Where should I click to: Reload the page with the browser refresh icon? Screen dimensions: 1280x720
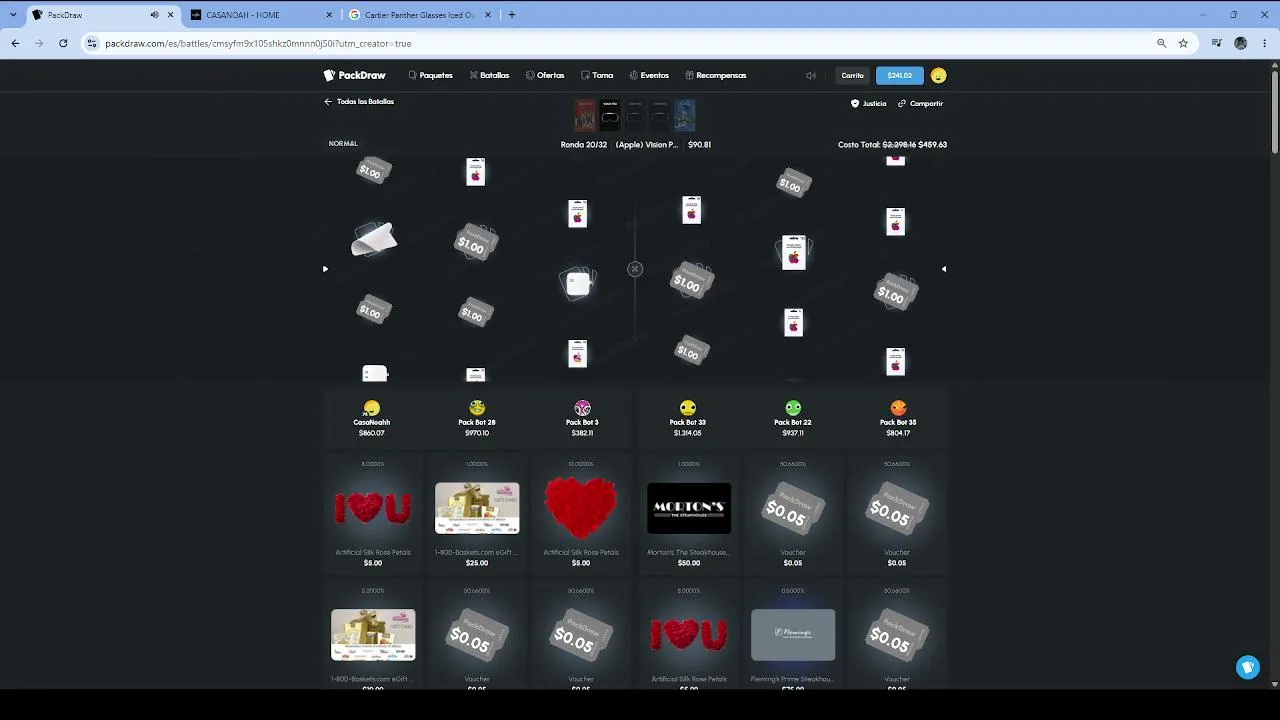click(63, 43)
